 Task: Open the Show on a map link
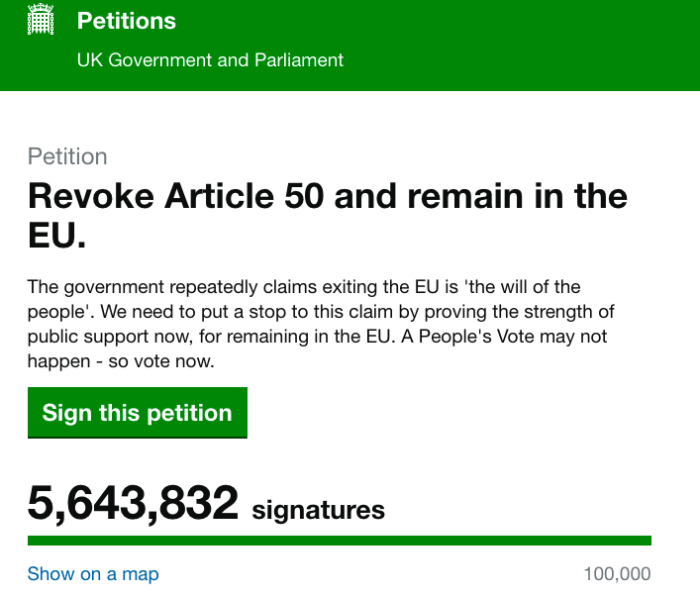click(x=93, y=574)
